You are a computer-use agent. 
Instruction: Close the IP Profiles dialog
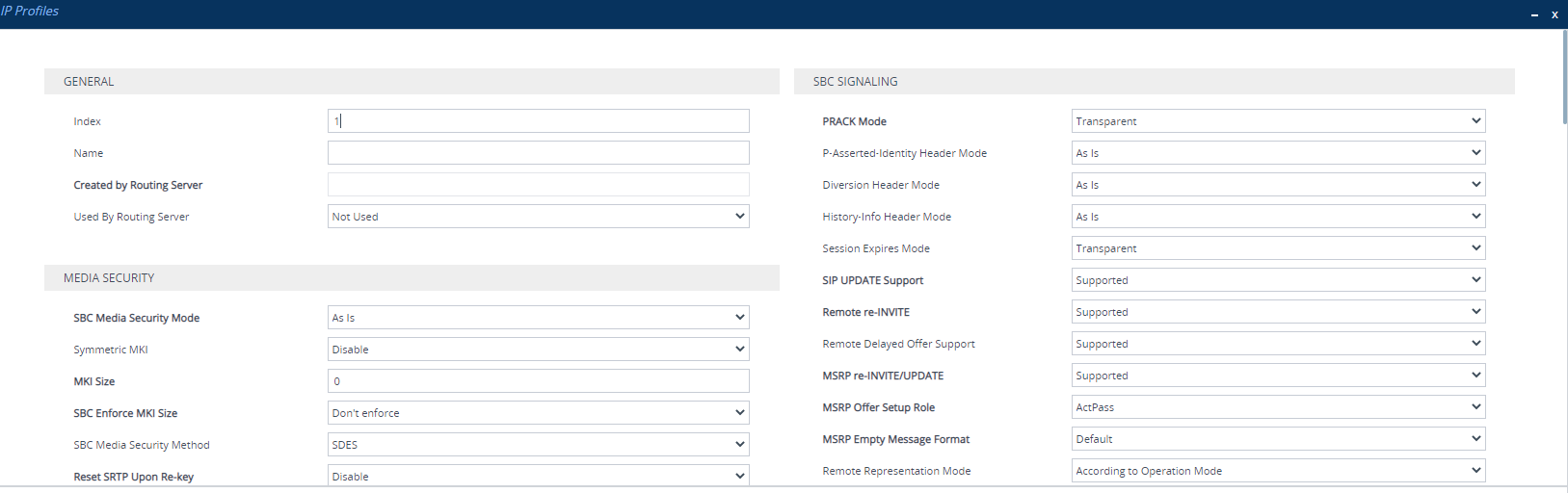pos(1555,14)
